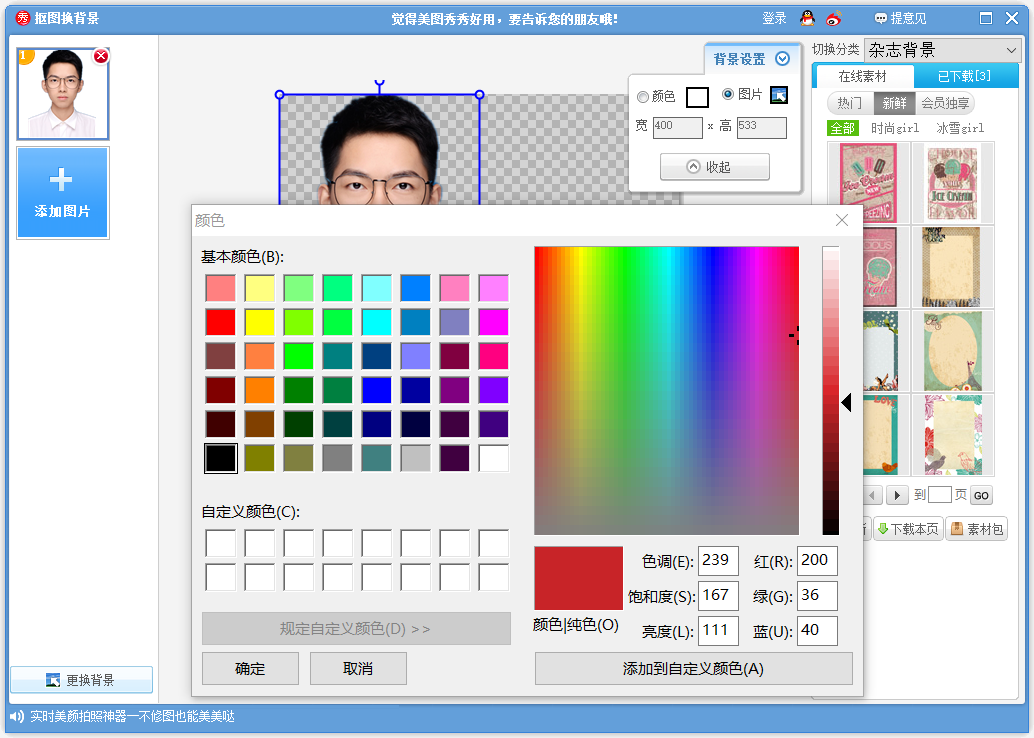Choose the pink Ice Cream poster background
Viewport: 1034px width, 738px height.
pos(868,183)
